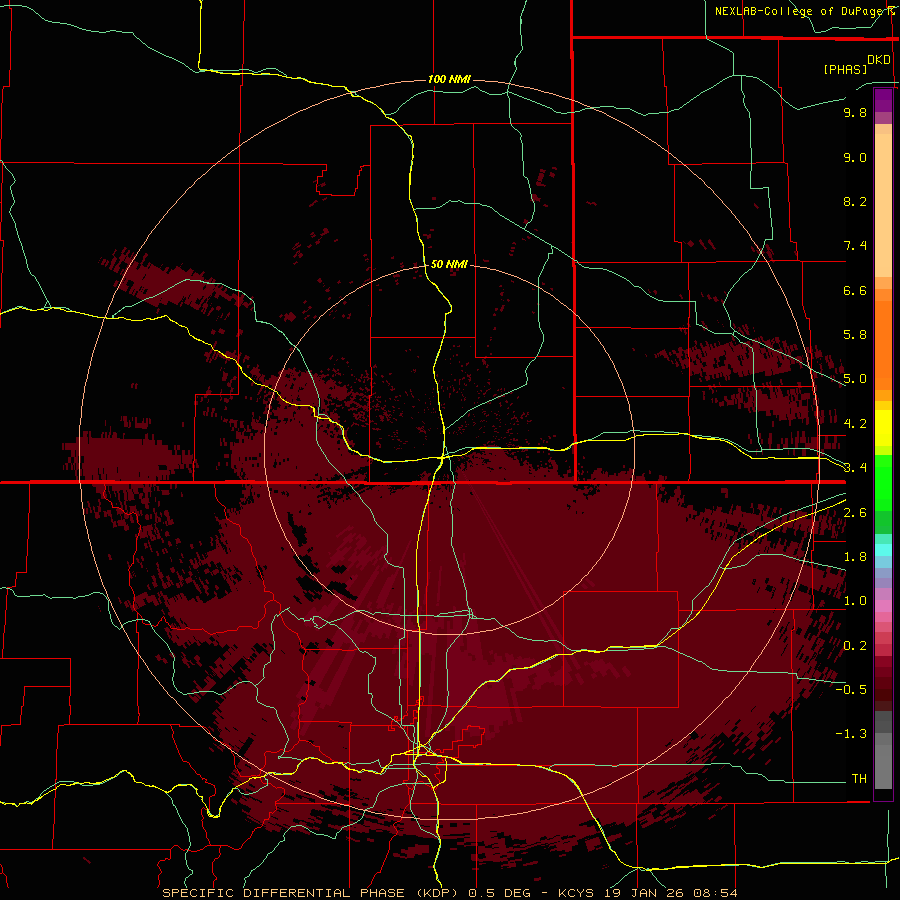Pick the large peach segment of color scale
The height and width of the screenshot is (900, 900).
pos(883,205)
